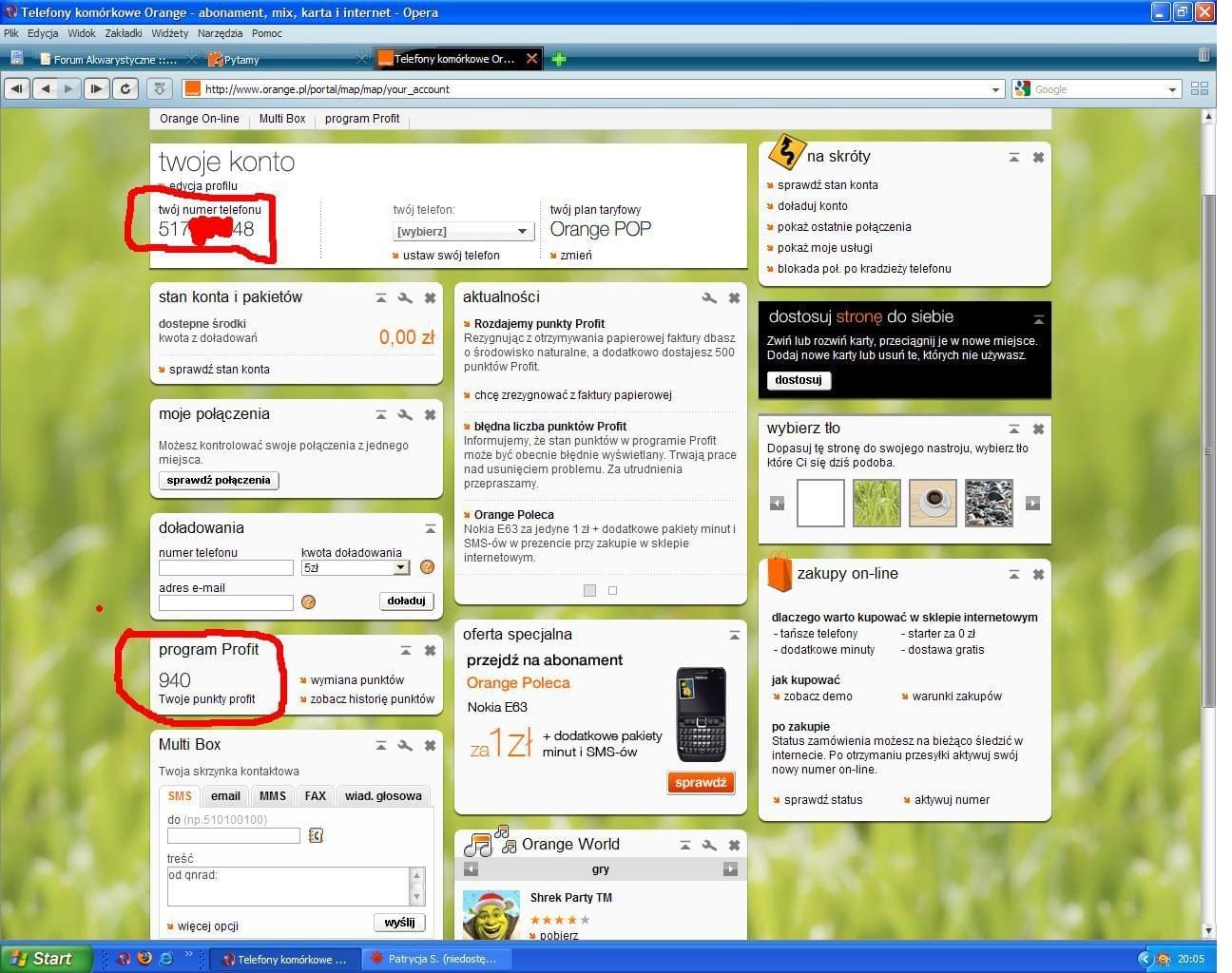Reload the page with Opera's reload button
The height and width of the screenshot is (973, 1232).
pos(125,88)
